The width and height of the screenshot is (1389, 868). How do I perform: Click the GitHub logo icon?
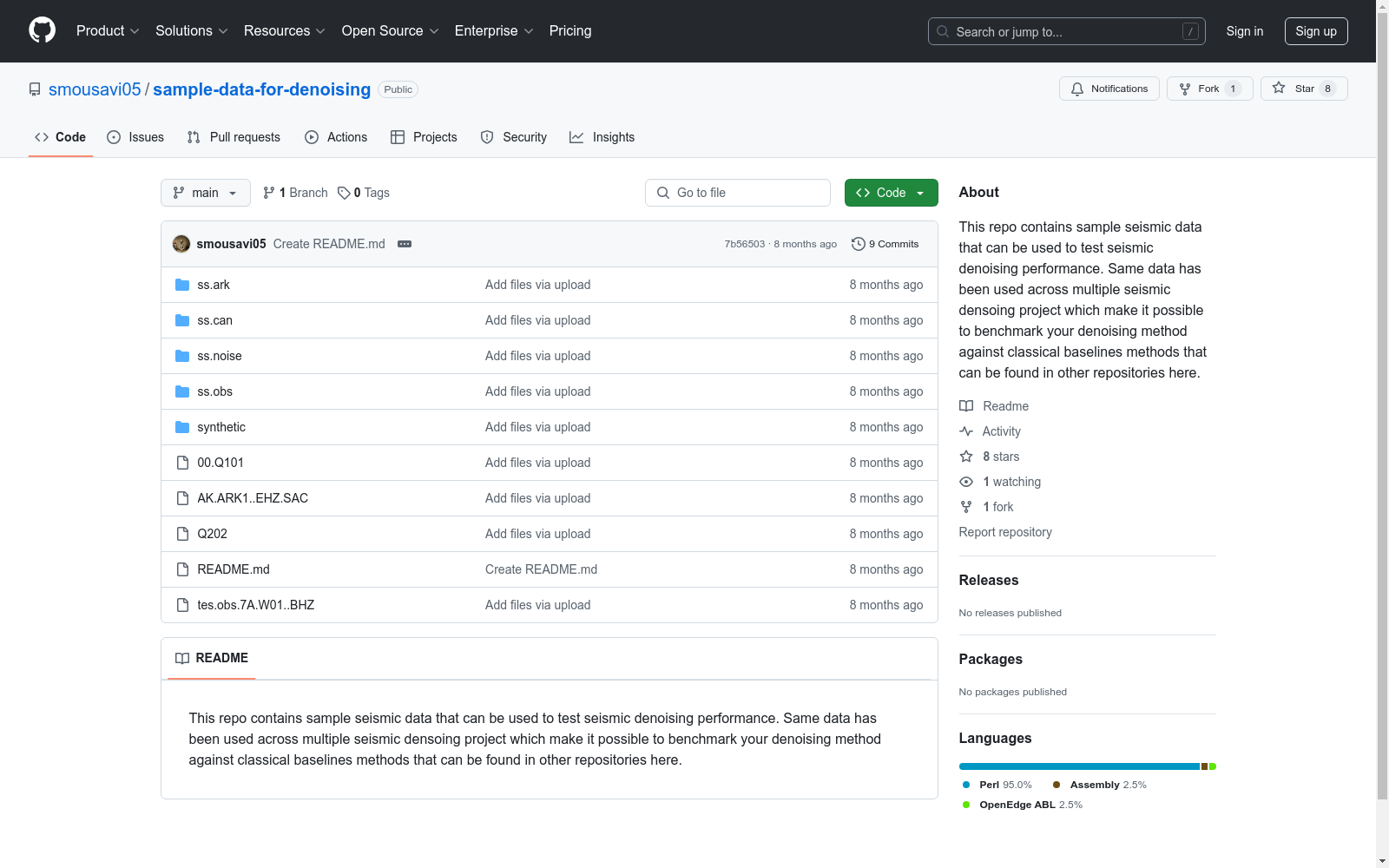coord(42,30)
